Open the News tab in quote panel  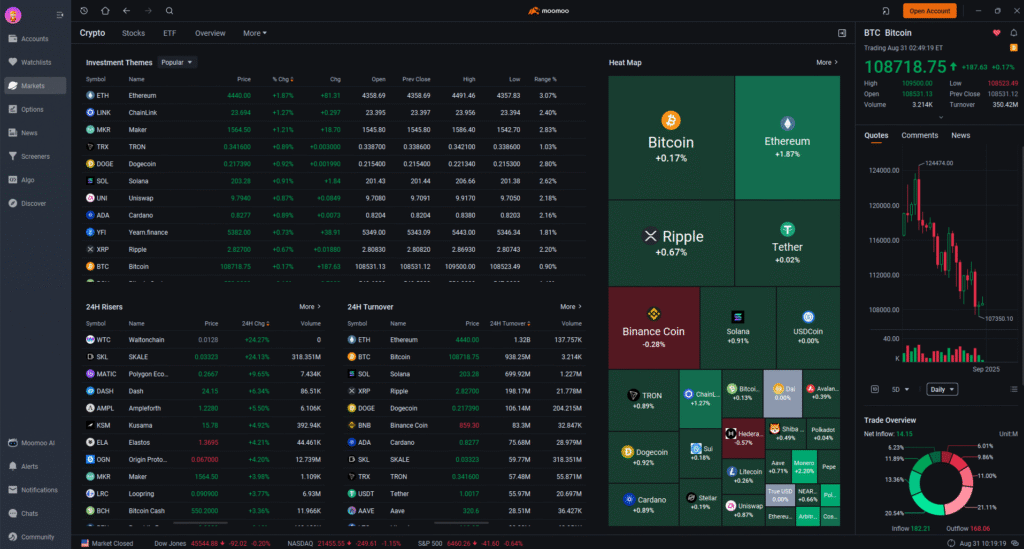(x=960, y=135)
